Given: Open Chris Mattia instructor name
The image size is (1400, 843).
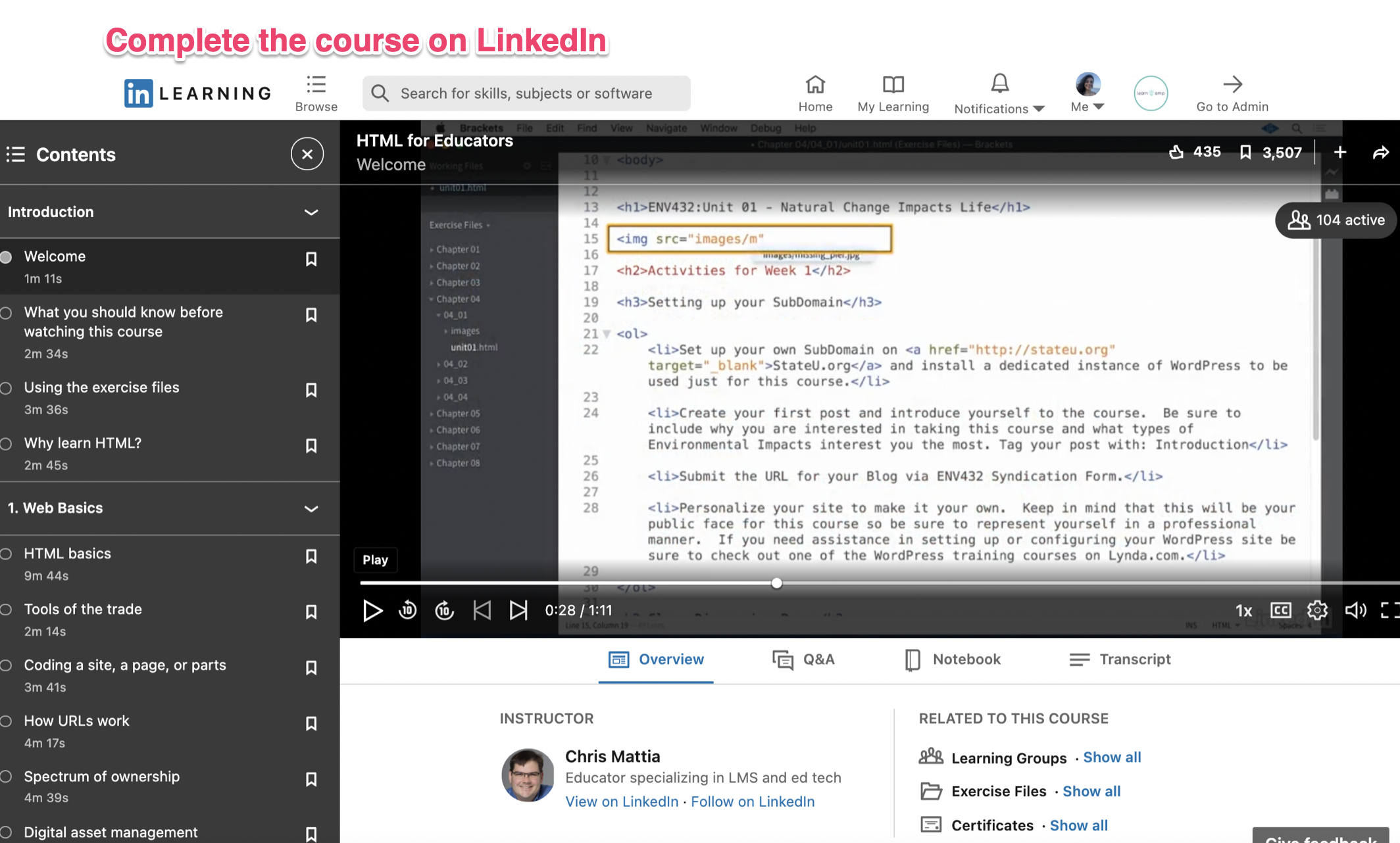Looking at the screenshot, I should pos(612,757).
